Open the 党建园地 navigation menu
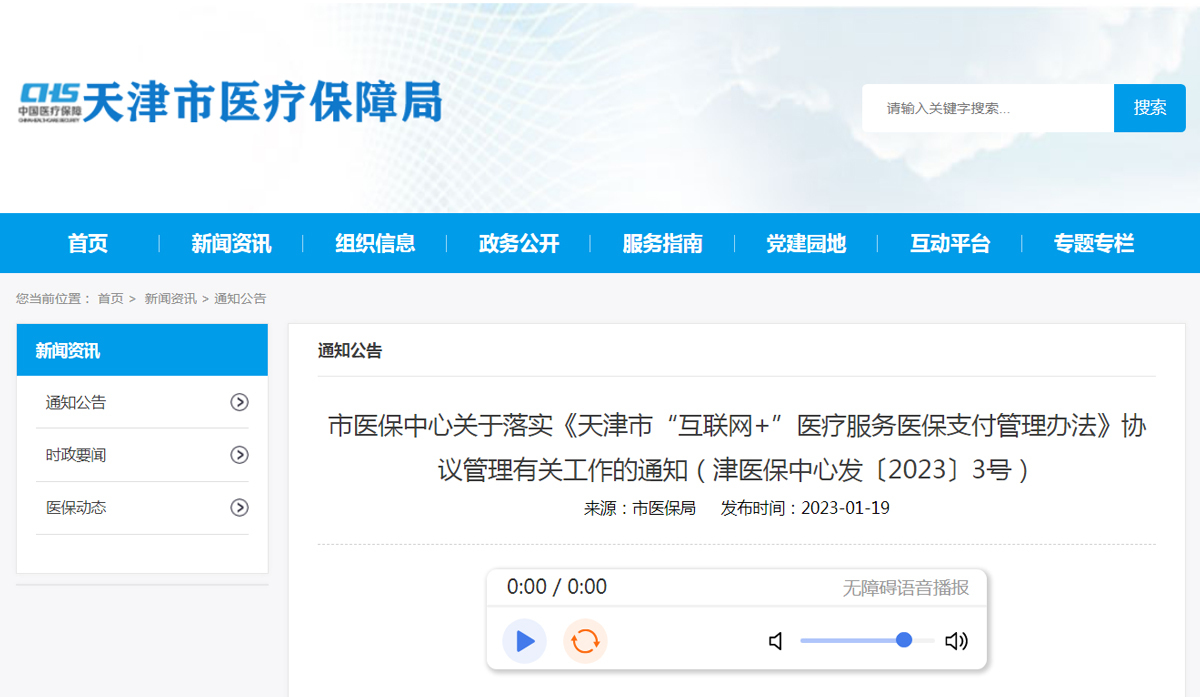This screenshot has height=697, width=1200. (806, 243)
